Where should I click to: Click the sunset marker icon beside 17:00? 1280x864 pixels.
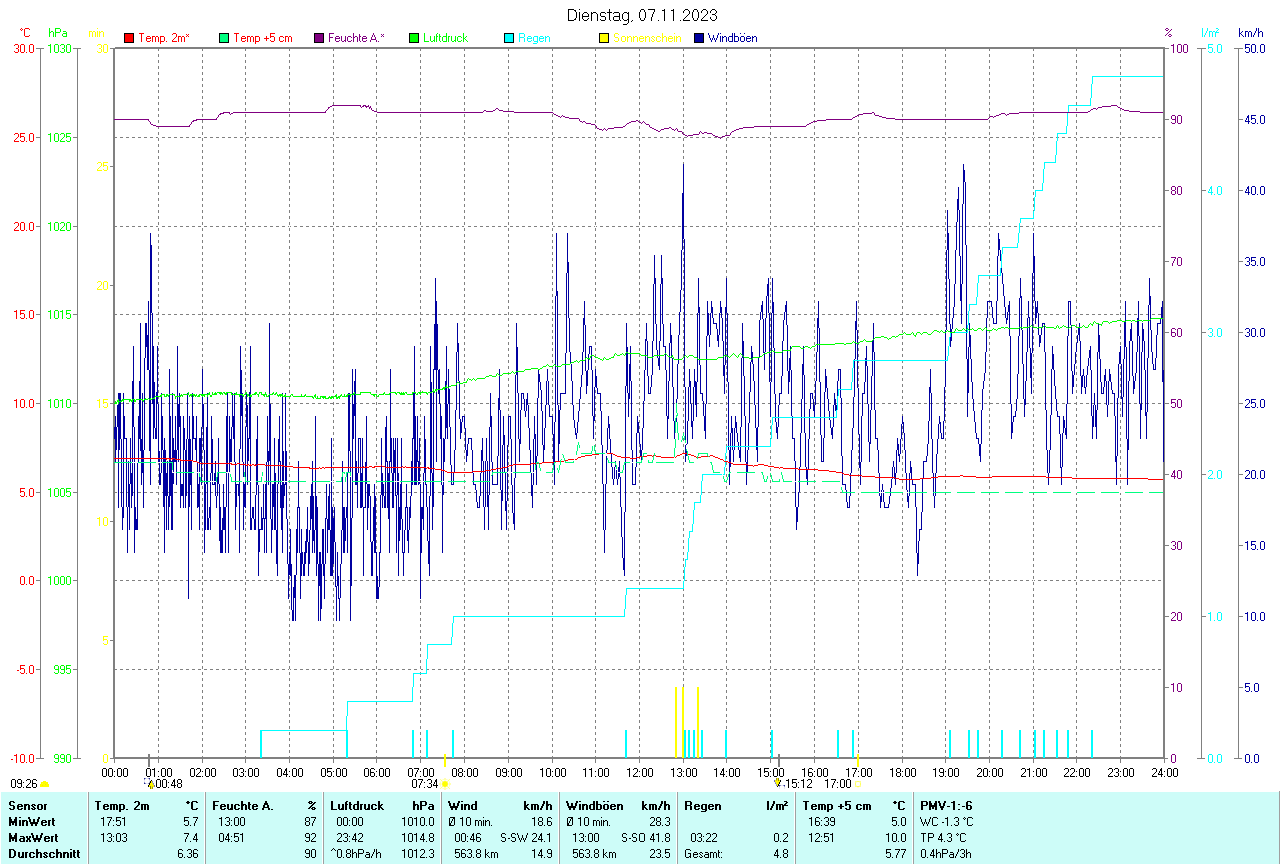858,785
